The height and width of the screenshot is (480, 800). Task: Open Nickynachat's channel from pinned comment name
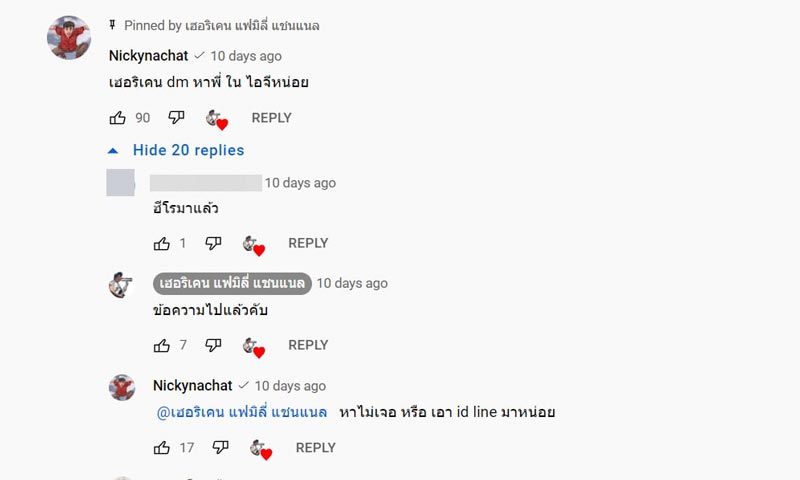click(x=148, y=56)
